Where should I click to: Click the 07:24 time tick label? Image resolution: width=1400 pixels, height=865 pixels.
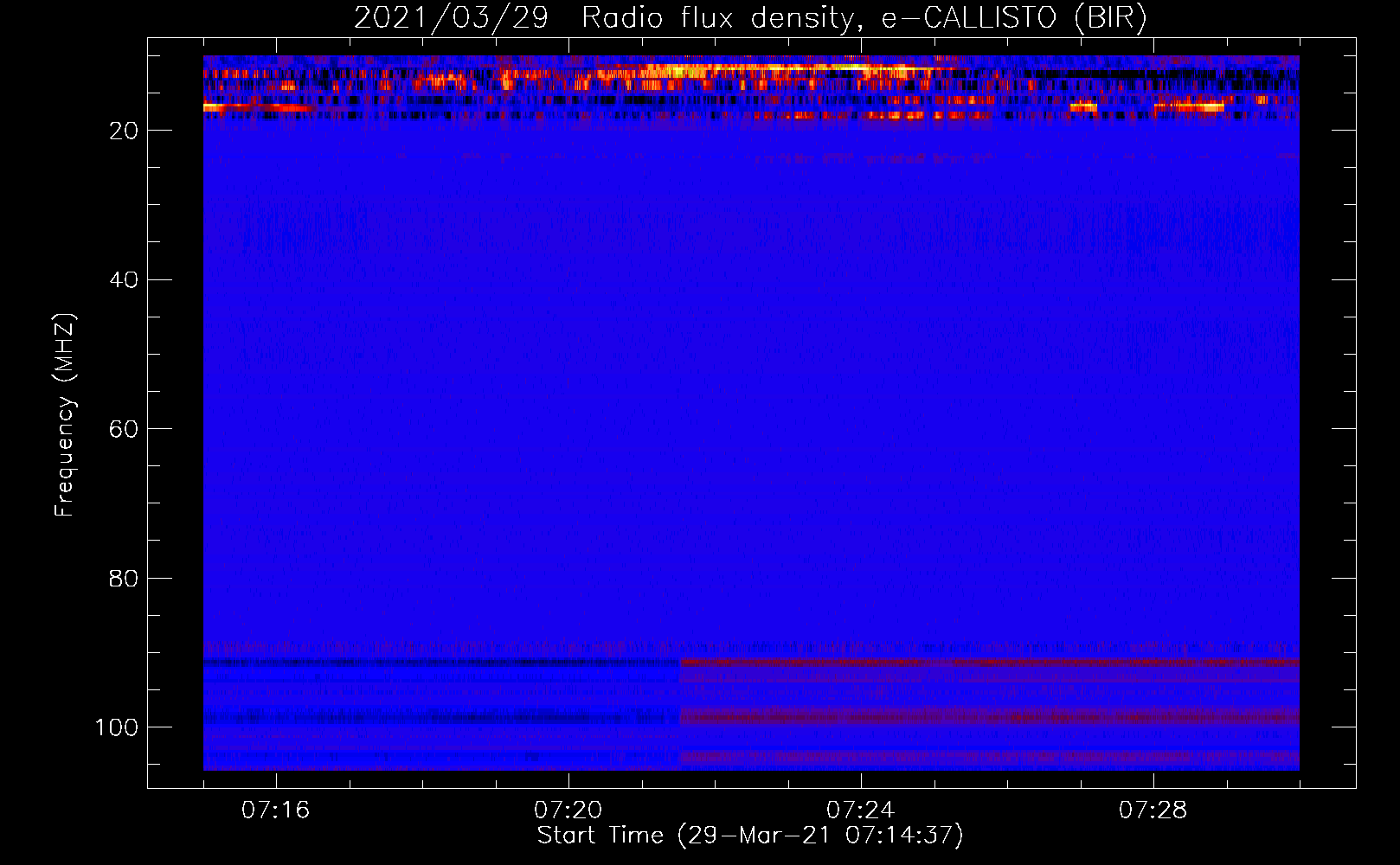(x=861, y=811)
